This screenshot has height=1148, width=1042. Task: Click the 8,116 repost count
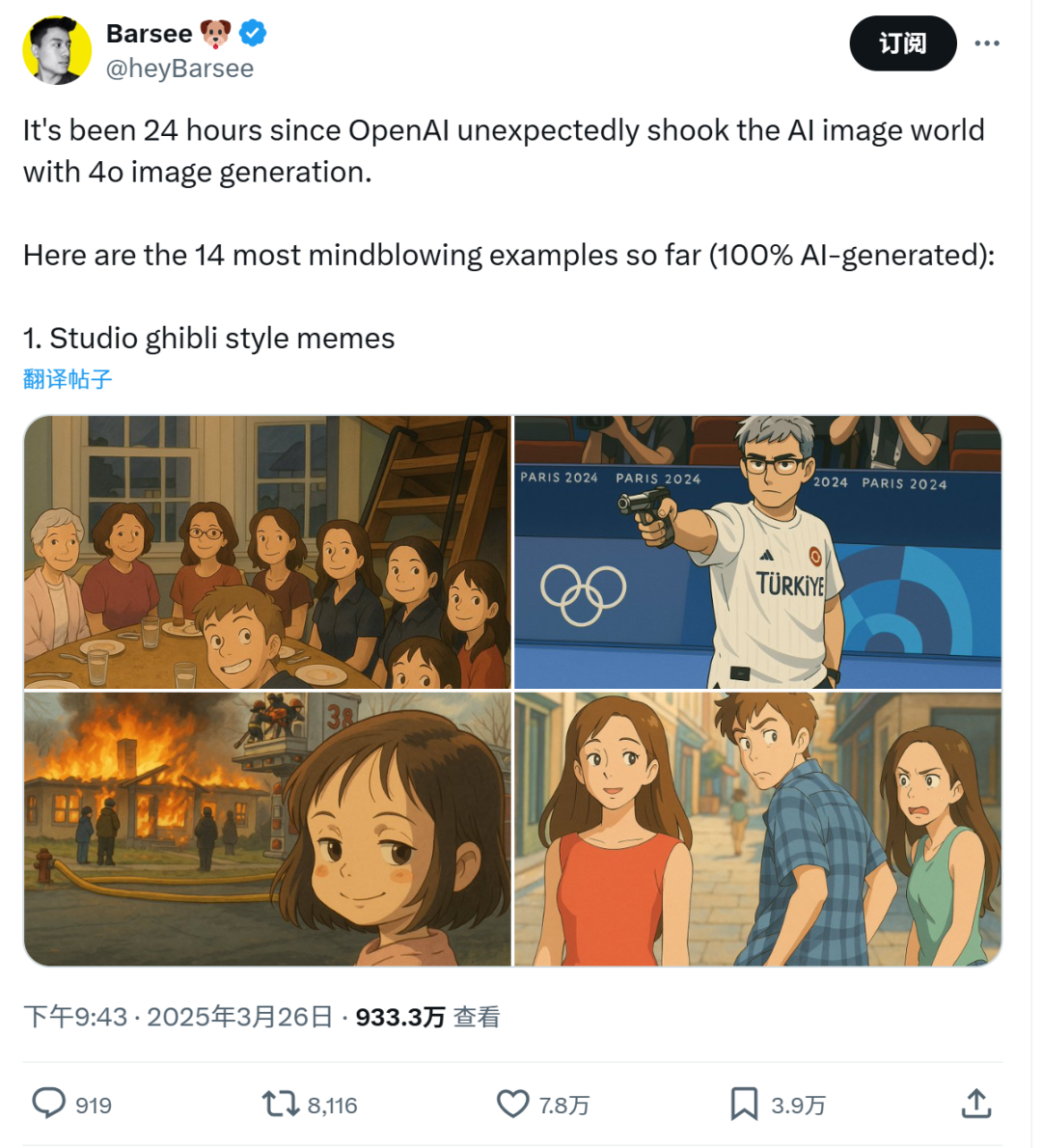point(333,1105)
